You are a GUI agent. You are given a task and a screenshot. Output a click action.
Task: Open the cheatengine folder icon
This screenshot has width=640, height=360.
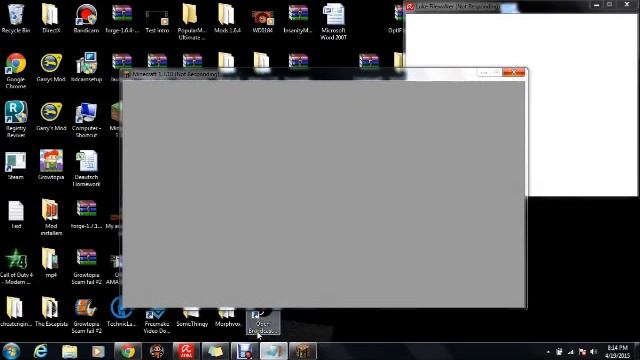click(15, 312)
